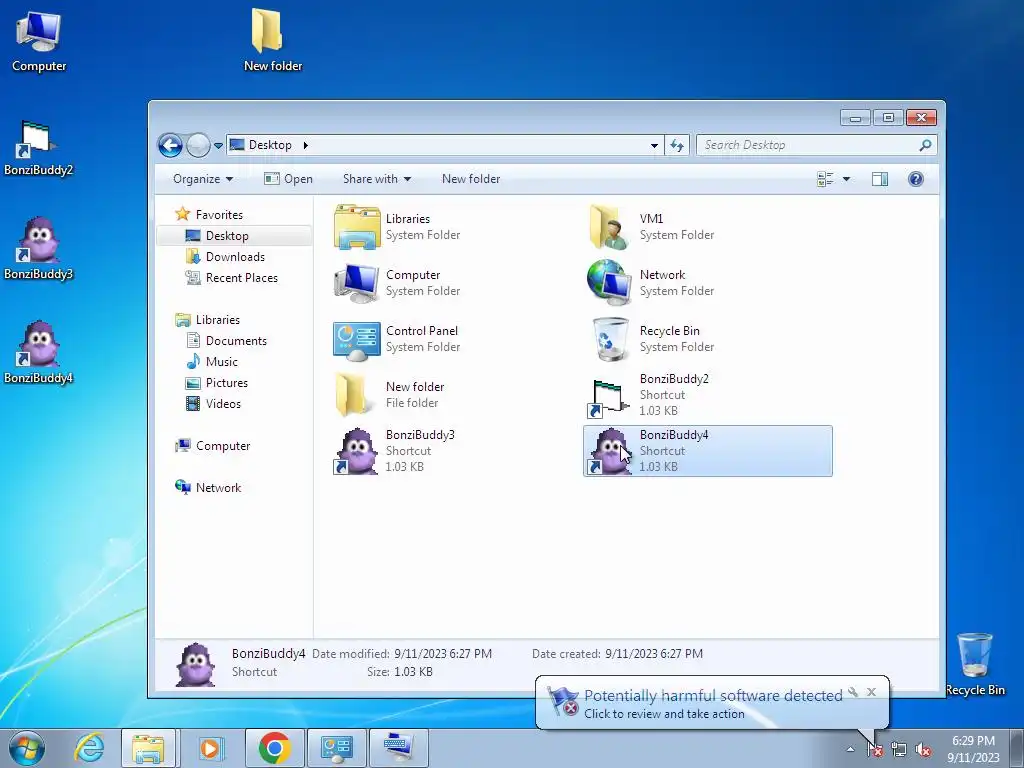Viewport: 1024px width, 768px height.
Task: Show hidden system tray icons
Action: [x=850, y=750]
